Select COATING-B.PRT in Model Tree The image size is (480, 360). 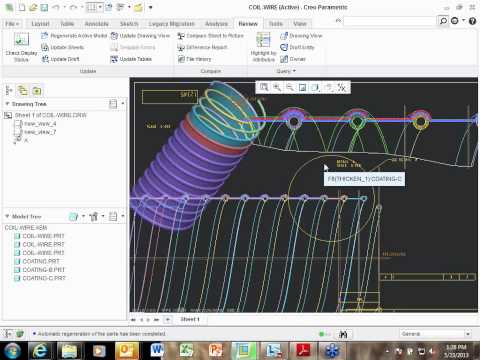coord(40,270)
